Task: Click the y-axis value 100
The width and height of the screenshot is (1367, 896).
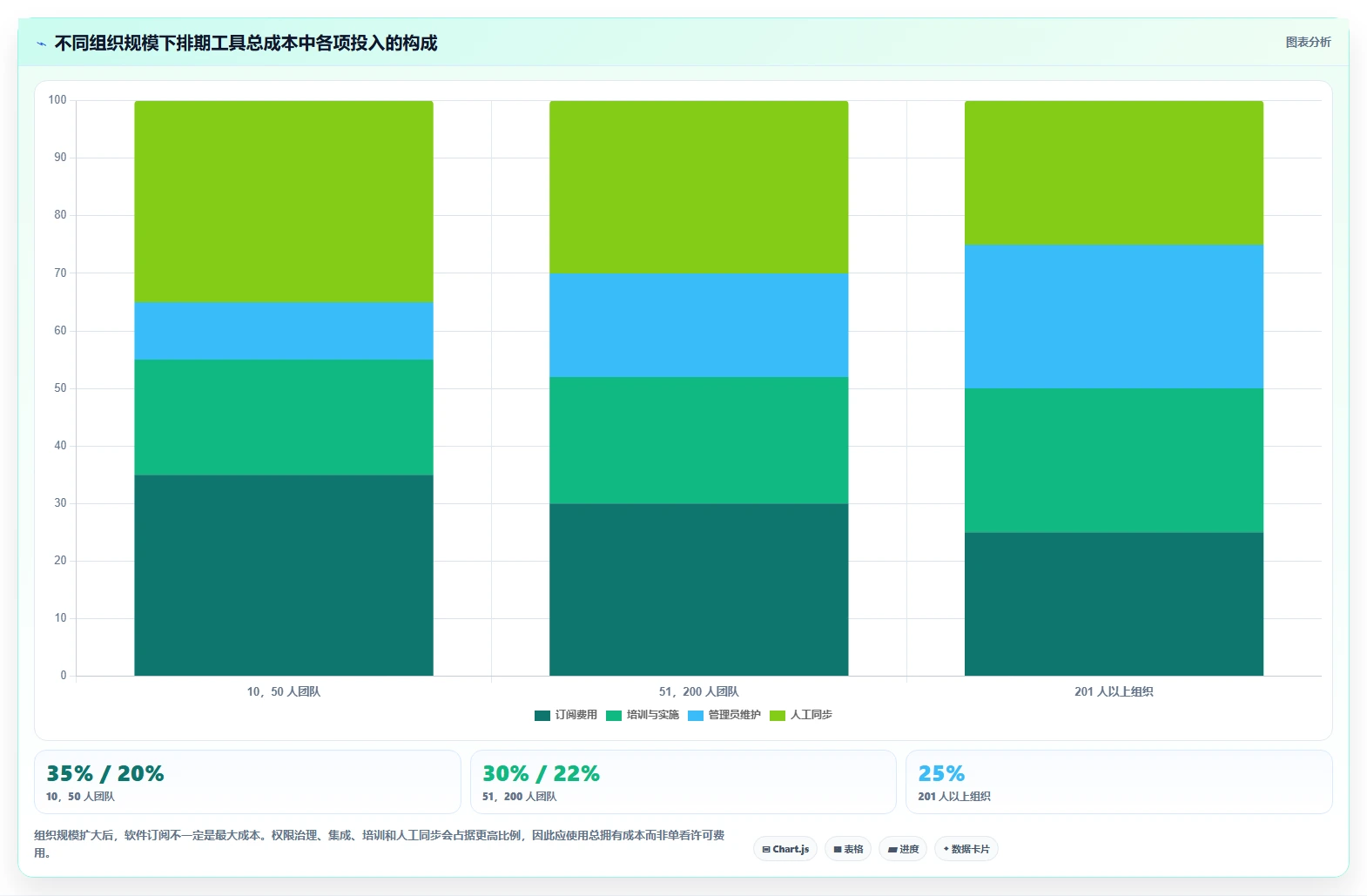Action: coord(57,100)
